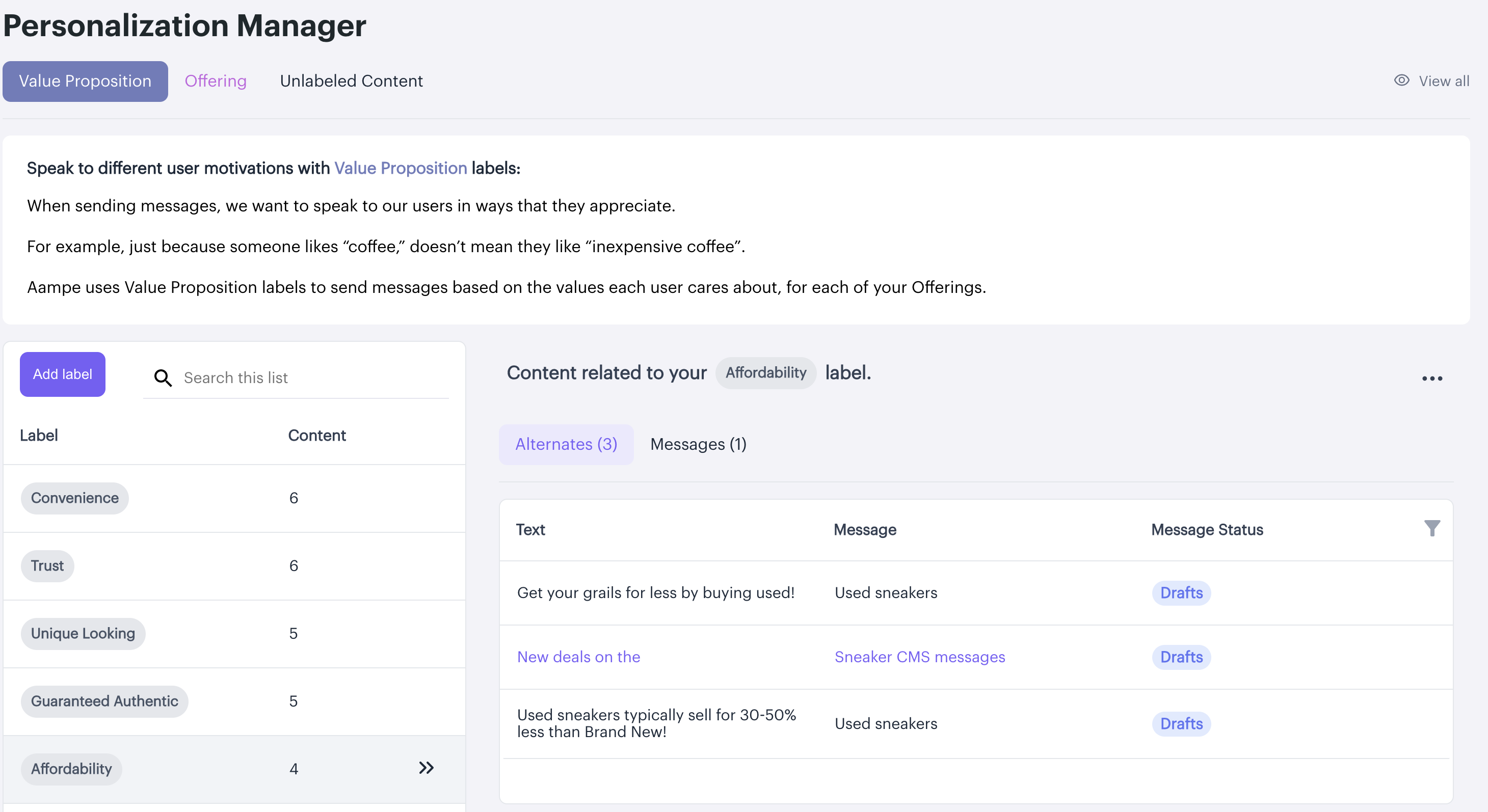Click the double-chevron on Affordability row
1488x812 pixels.
point(427,768)
